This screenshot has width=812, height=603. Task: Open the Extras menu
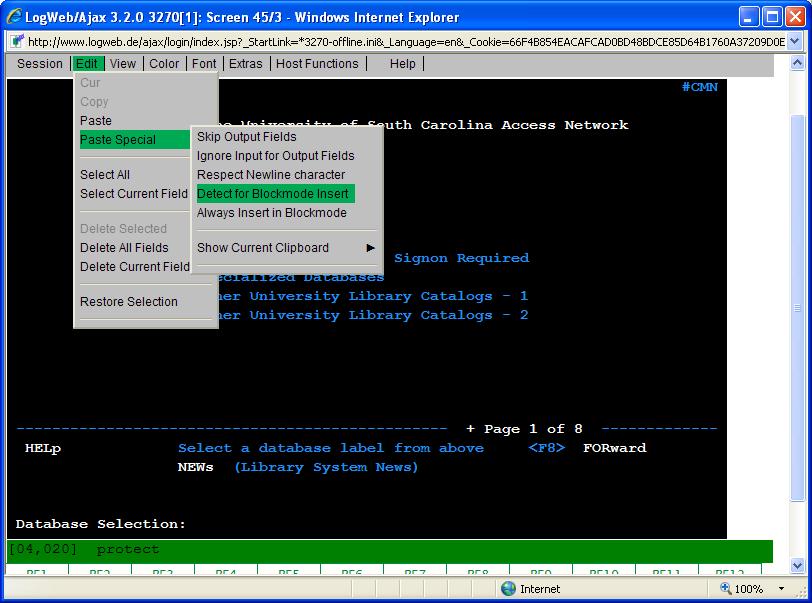pos(245,64)
